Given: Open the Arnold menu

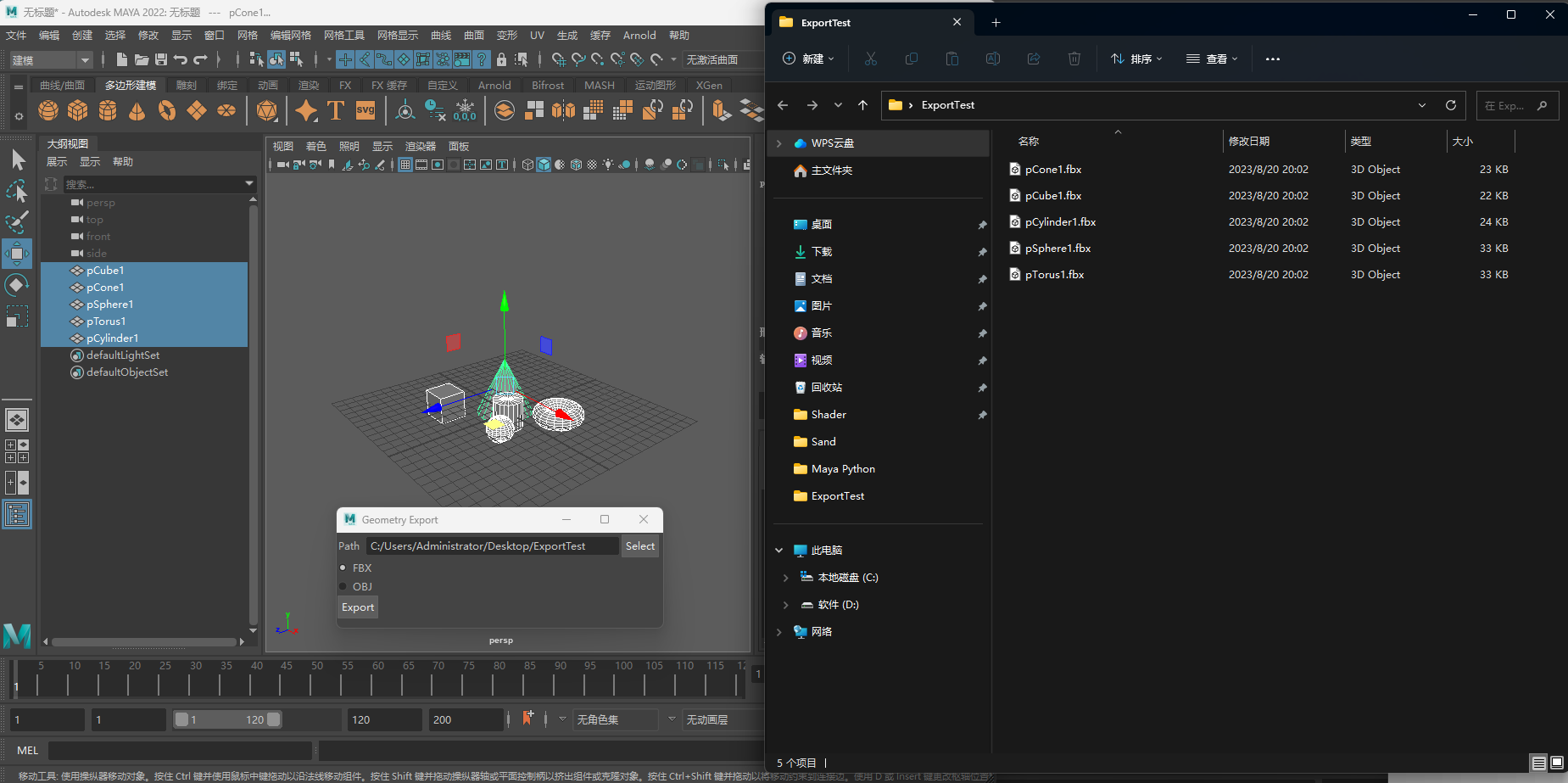Looking at the screenshot, I should (x=639, y=35).
